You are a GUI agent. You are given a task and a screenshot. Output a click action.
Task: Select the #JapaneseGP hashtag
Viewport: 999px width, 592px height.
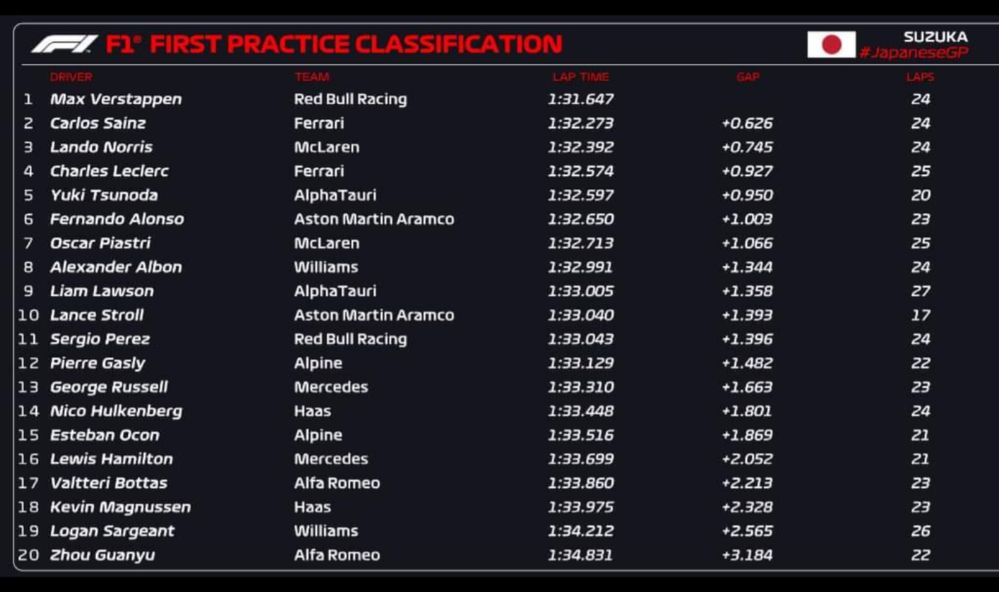point(914,53)
